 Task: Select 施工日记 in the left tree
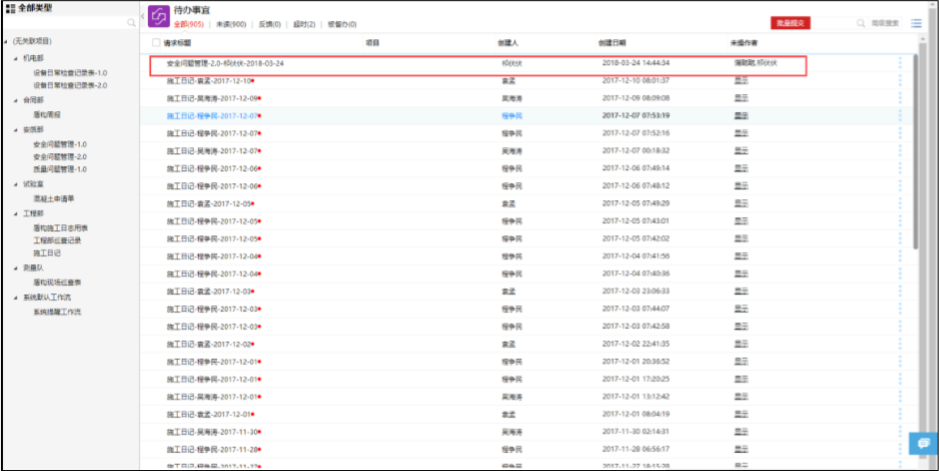click(x=47, y=253)
